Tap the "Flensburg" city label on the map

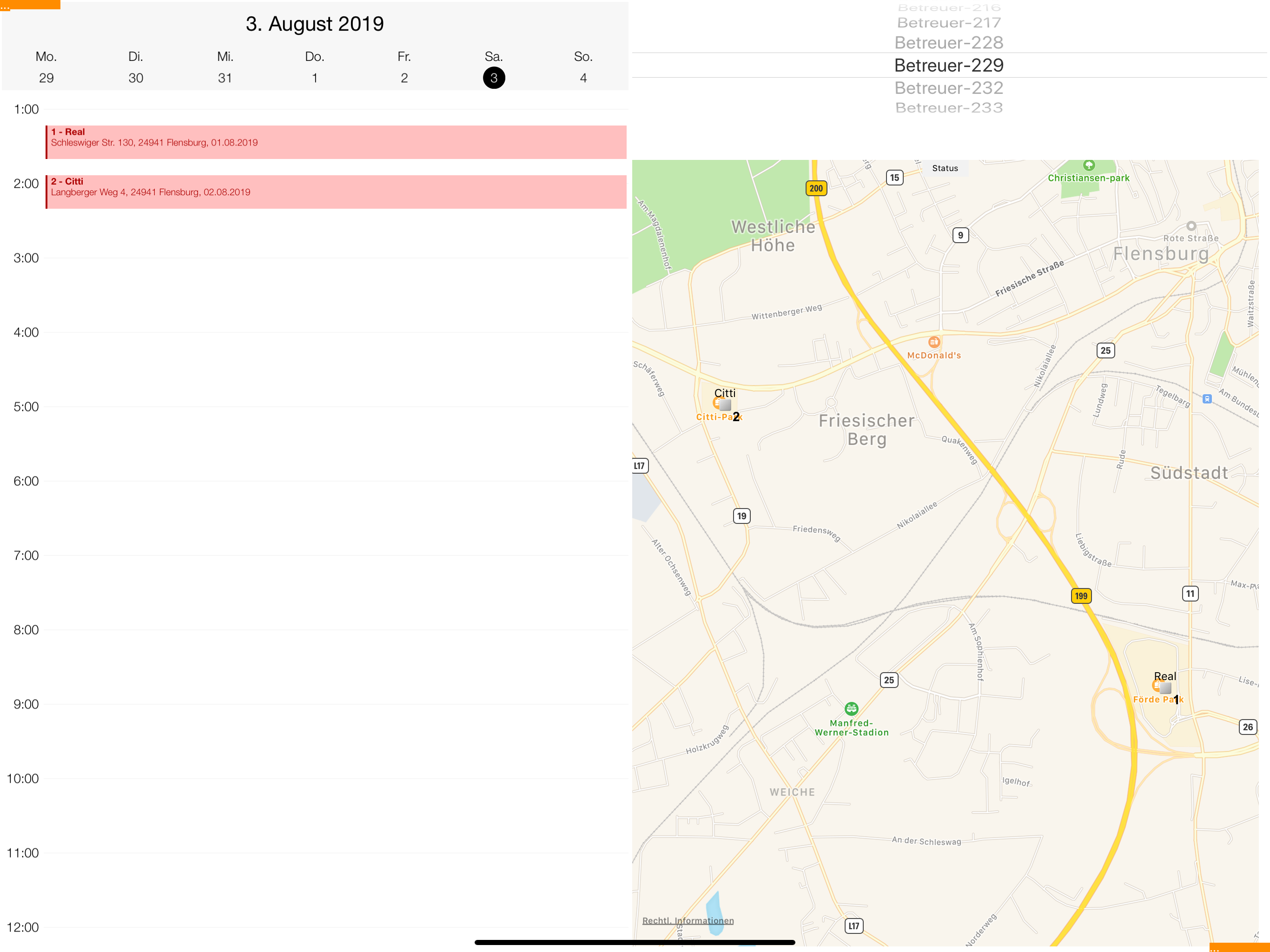pyautogui.click(x=1161, y=254)
